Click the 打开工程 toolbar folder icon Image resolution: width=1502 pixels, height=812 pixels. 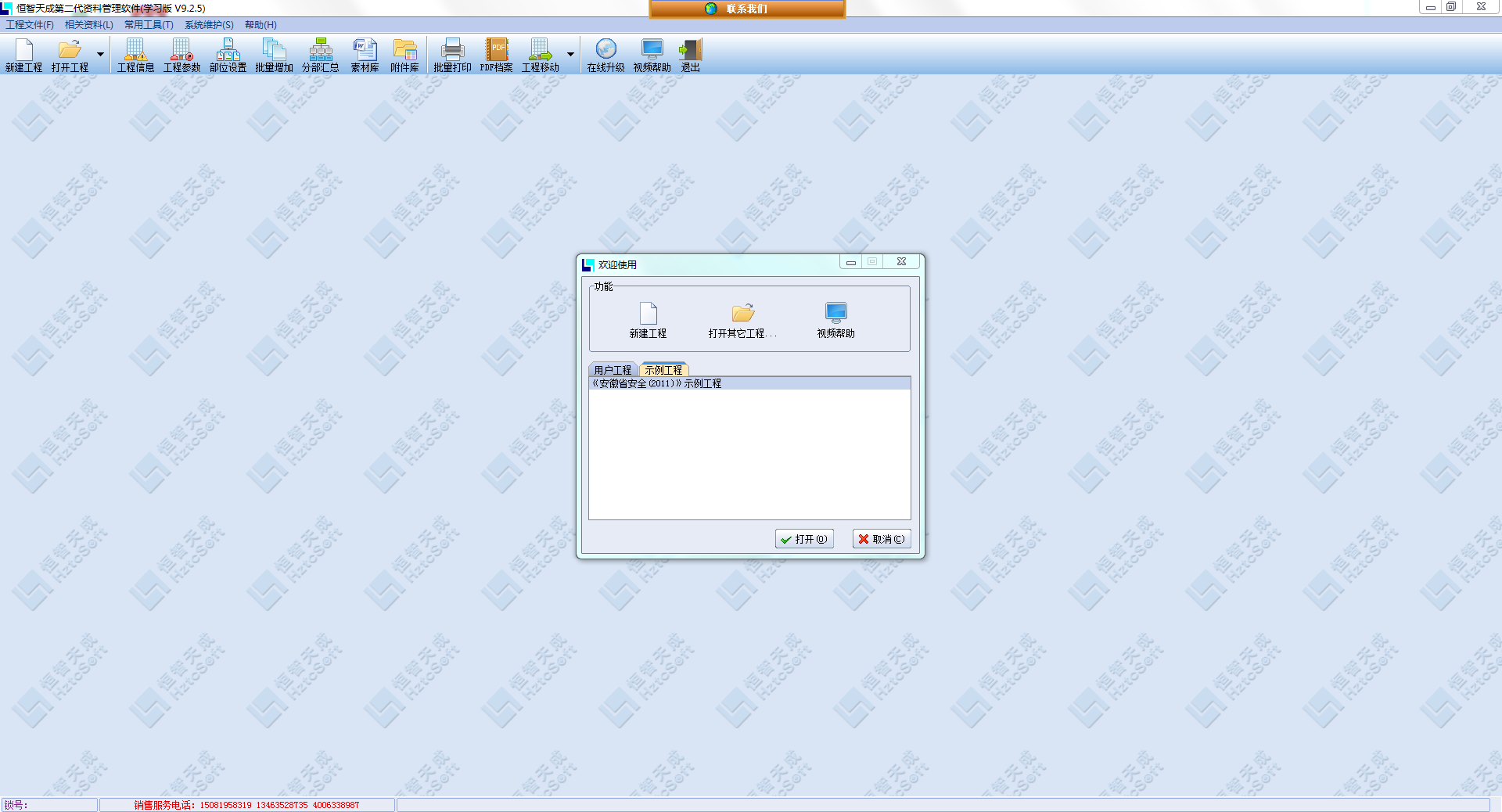coord(70,56)
